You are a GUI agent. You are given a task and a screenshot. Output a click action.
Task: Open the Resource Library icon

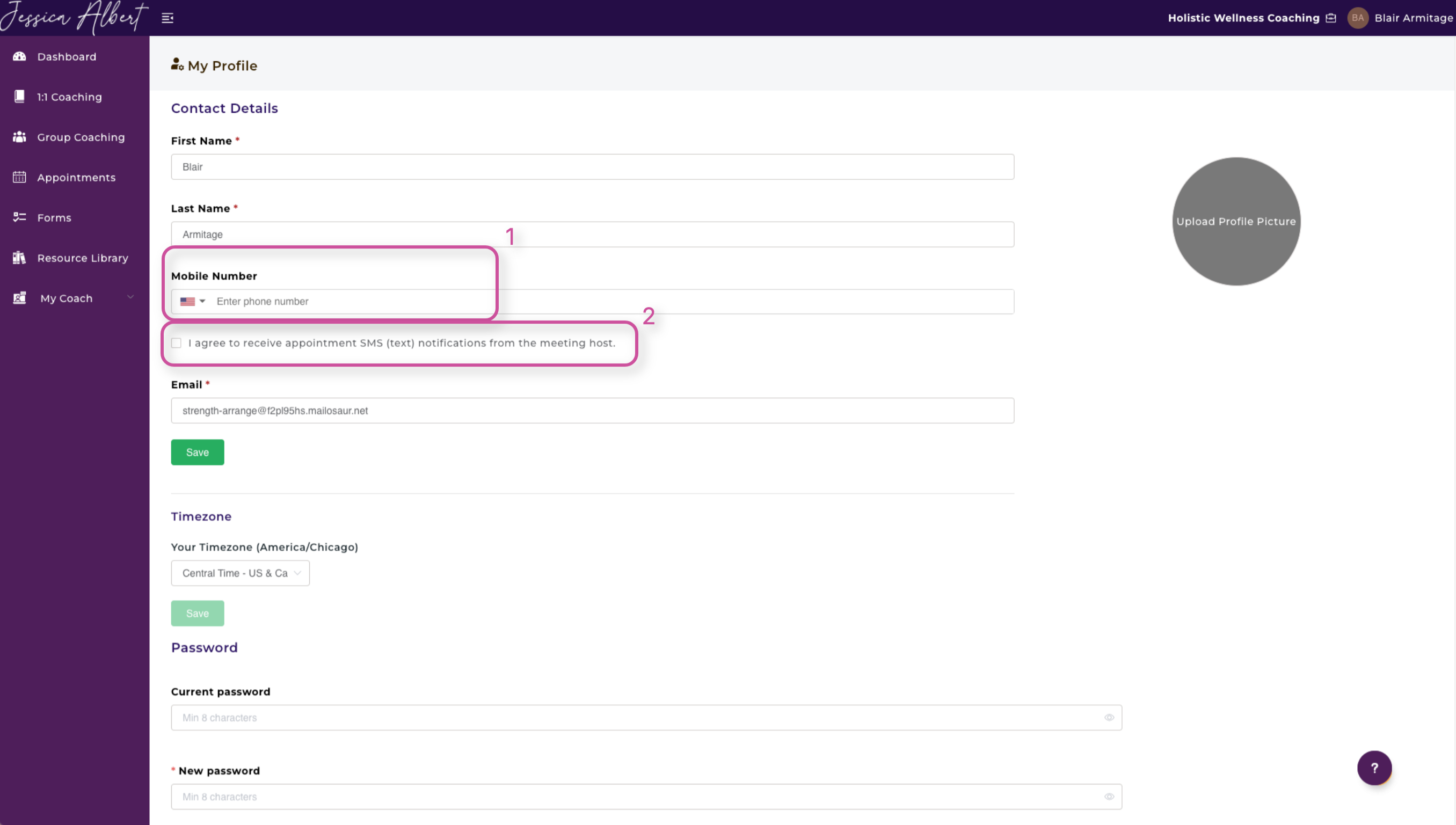(x=20, y=257)
